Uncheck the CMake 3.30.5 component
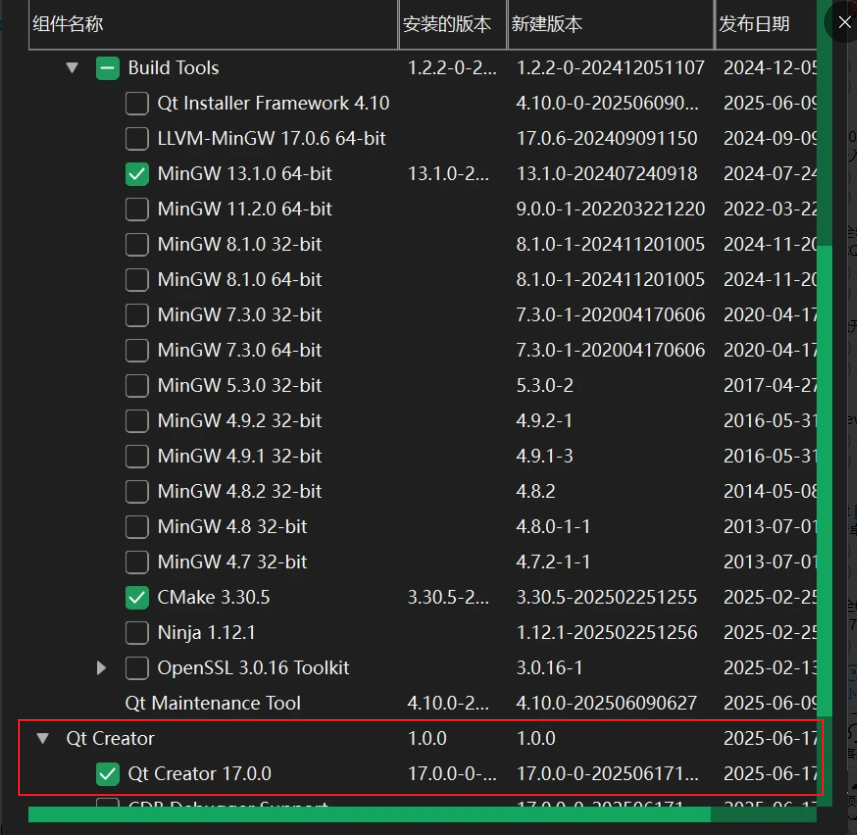Image resolution: width=857 pixels, height=835 pixels. 137,598
